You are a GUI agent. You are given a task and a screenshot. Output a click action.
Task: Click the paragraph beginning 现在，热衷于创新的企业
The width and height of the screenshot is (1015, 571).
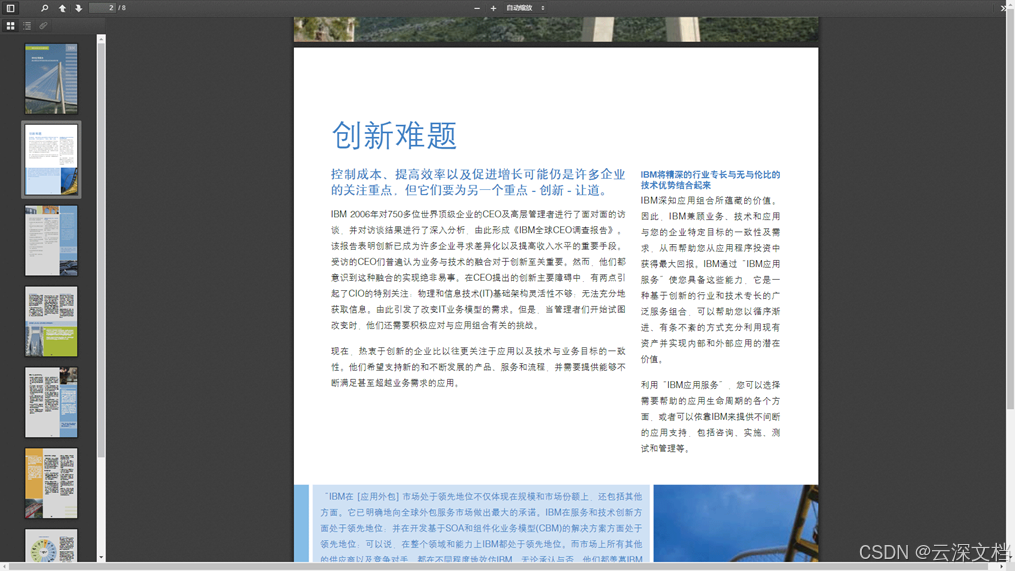click(x=478, y=367)
